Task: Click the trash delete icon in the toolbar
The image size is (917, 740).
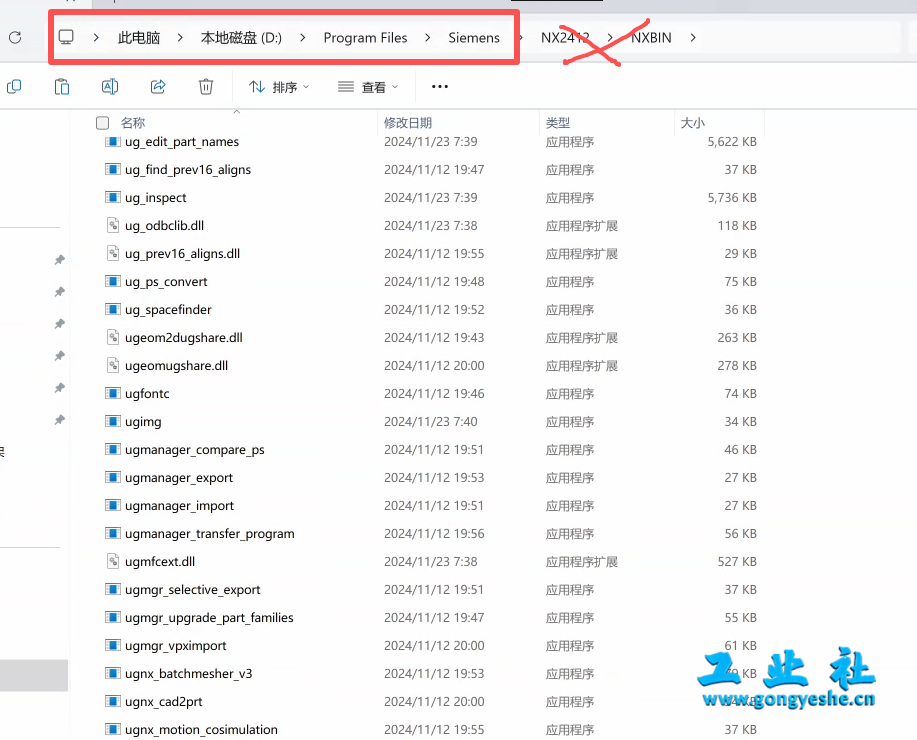Action: pyautogui.click(x=206, y=87)
